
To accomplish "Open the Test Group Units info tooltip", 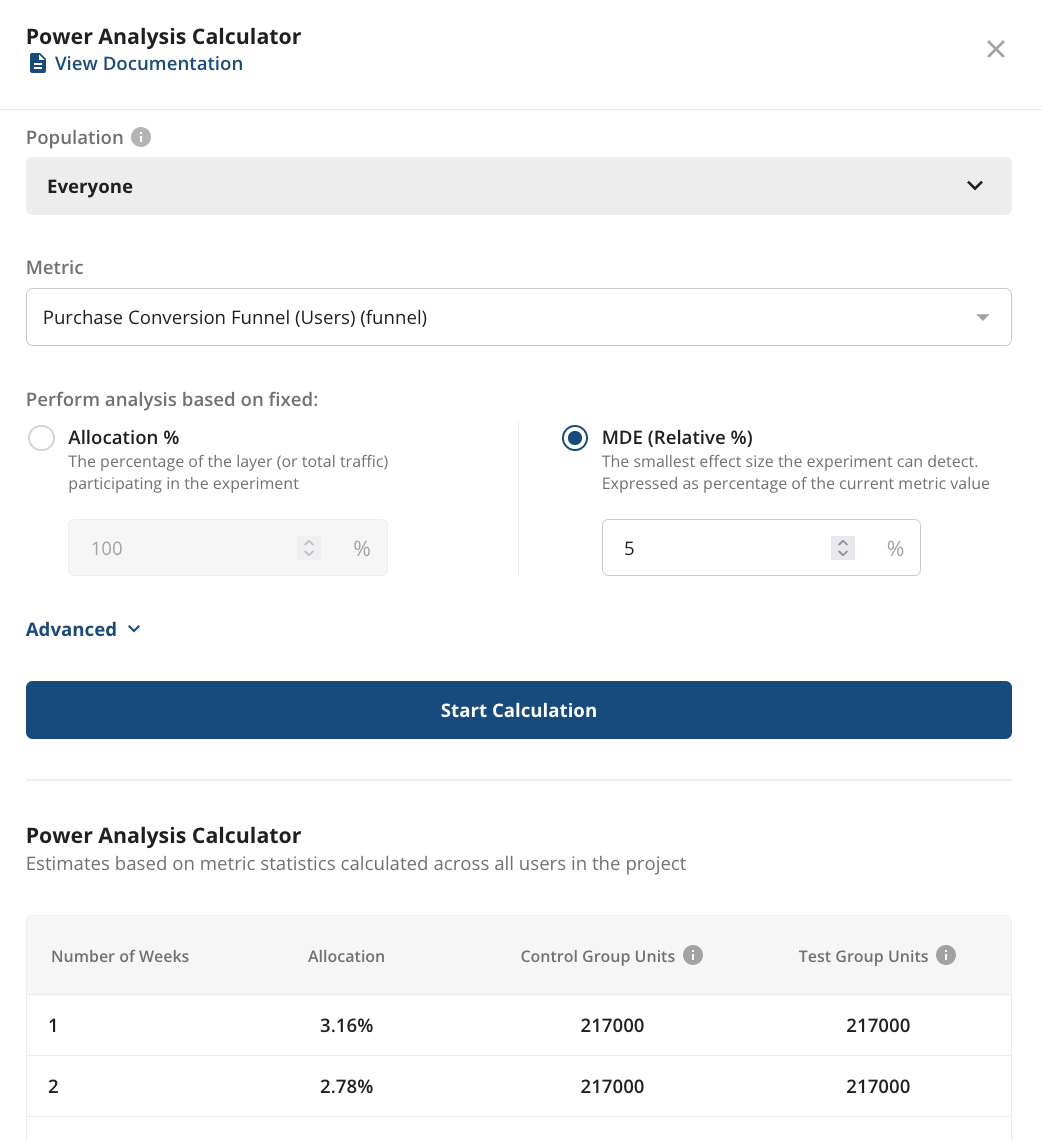I will tap(946, 955).
